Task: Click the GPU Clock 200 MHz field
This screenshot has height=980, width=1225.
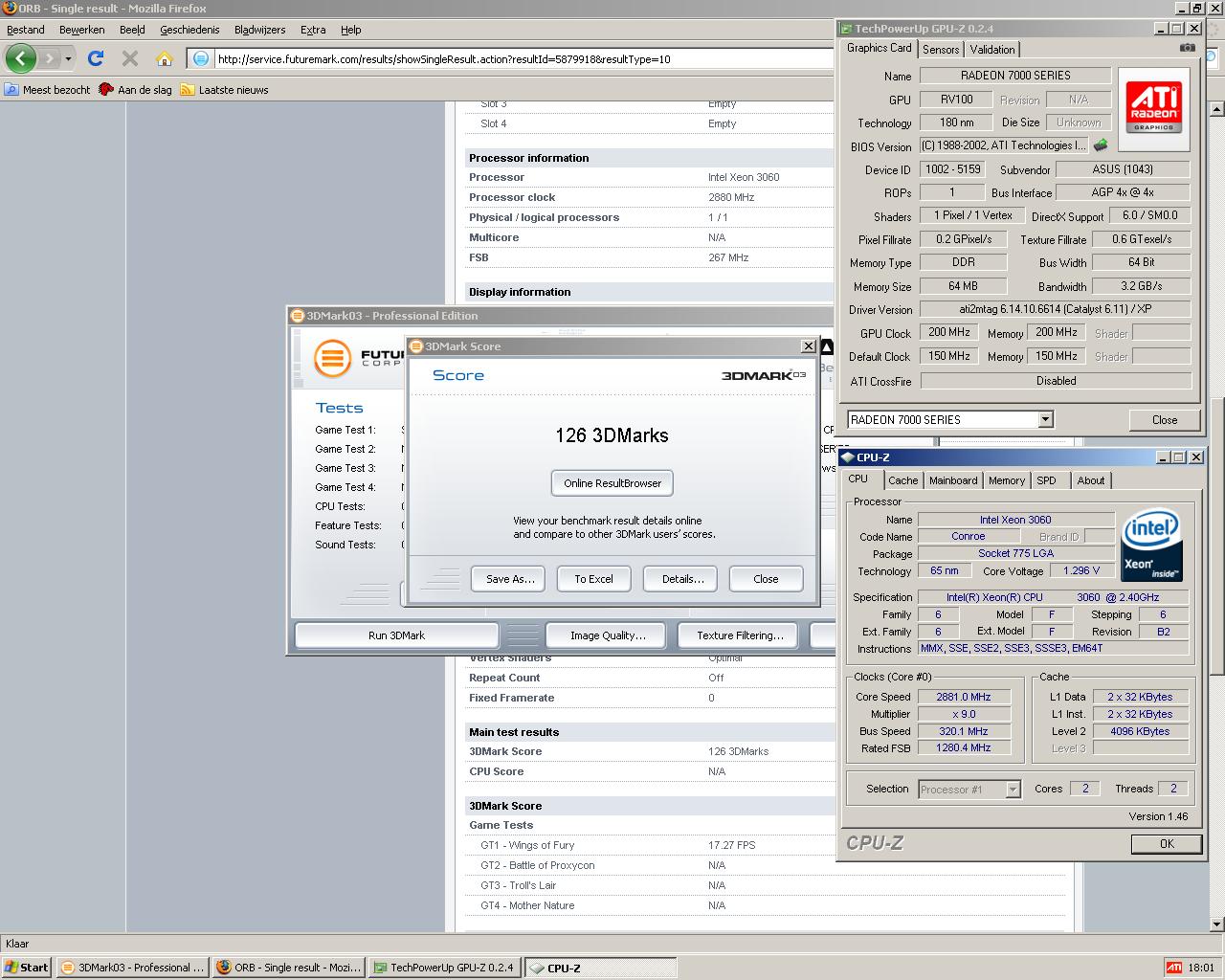Action: 949,333
